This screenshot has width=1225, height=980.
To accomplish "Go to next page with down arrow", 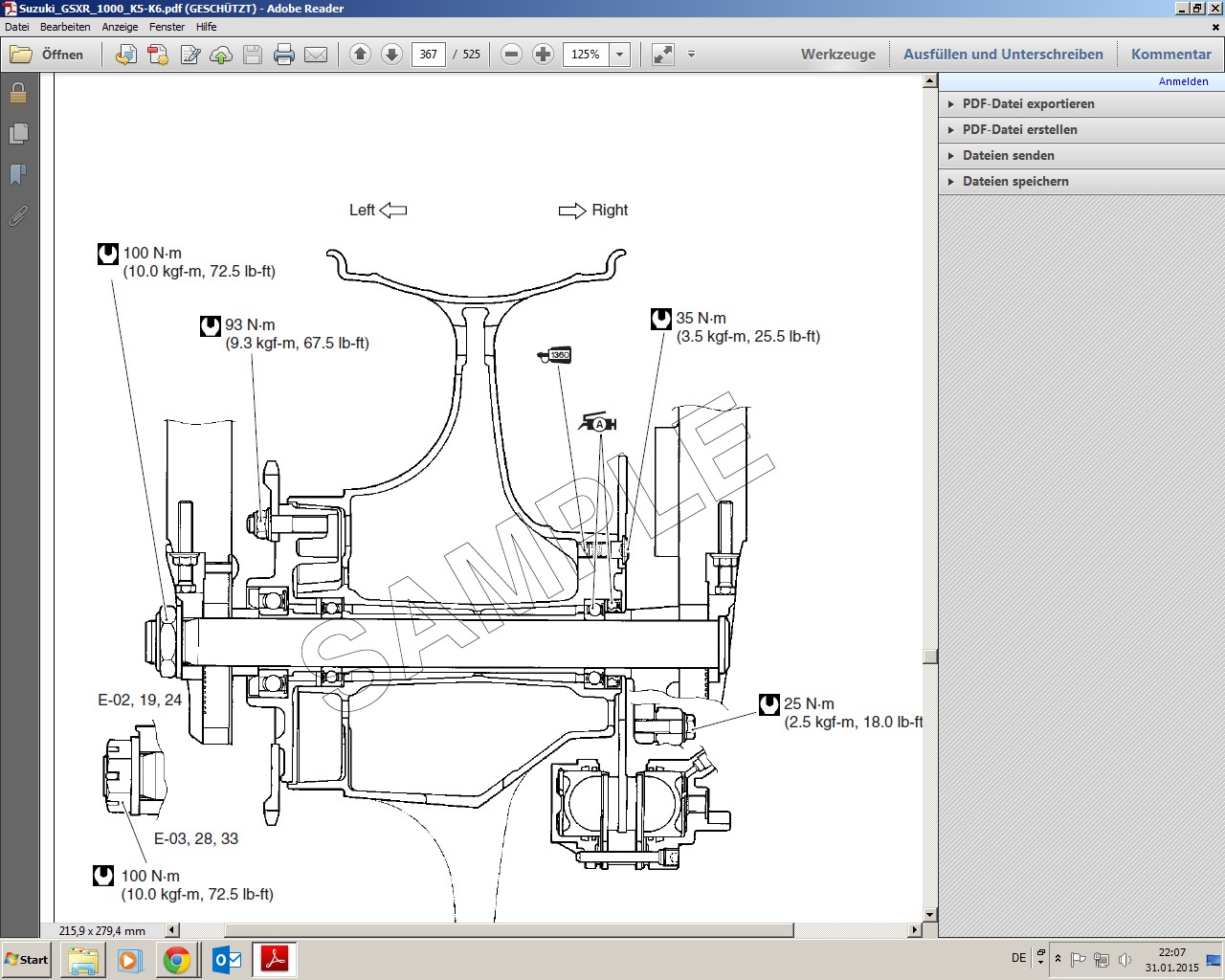I will [391, 55].
